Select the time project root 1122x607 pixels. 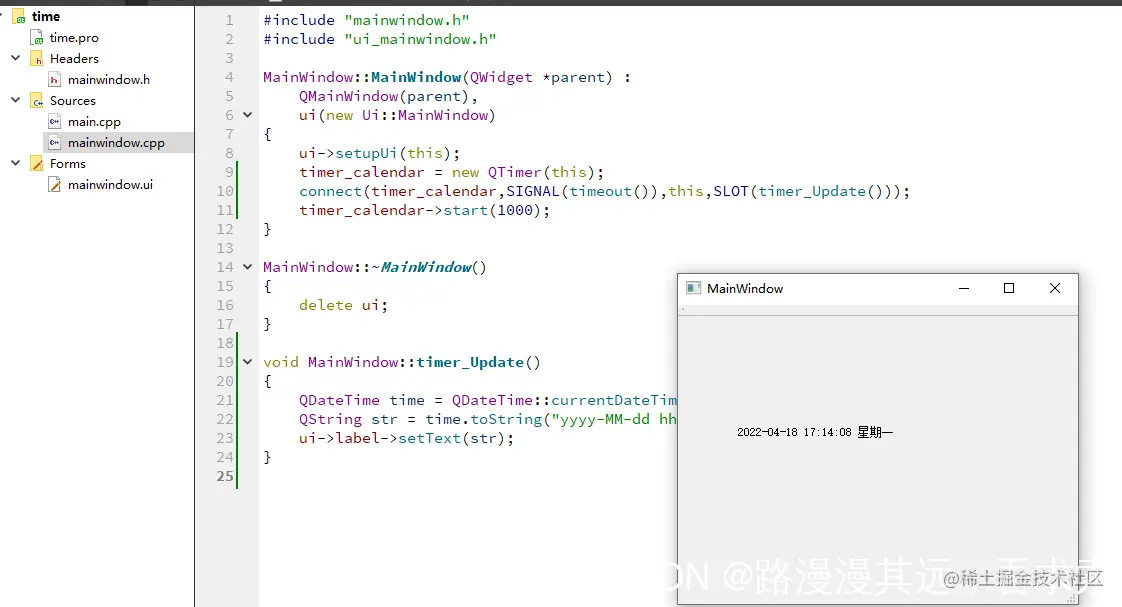[46, 16]
